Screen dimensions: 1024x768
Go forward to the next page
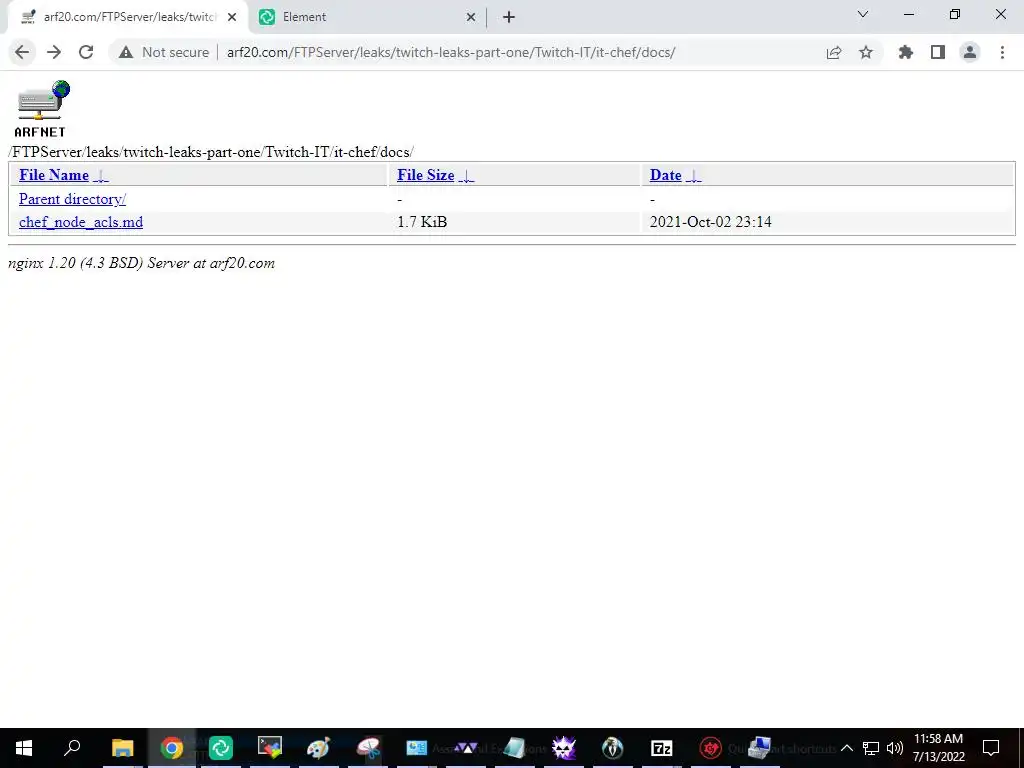point(54,52)
